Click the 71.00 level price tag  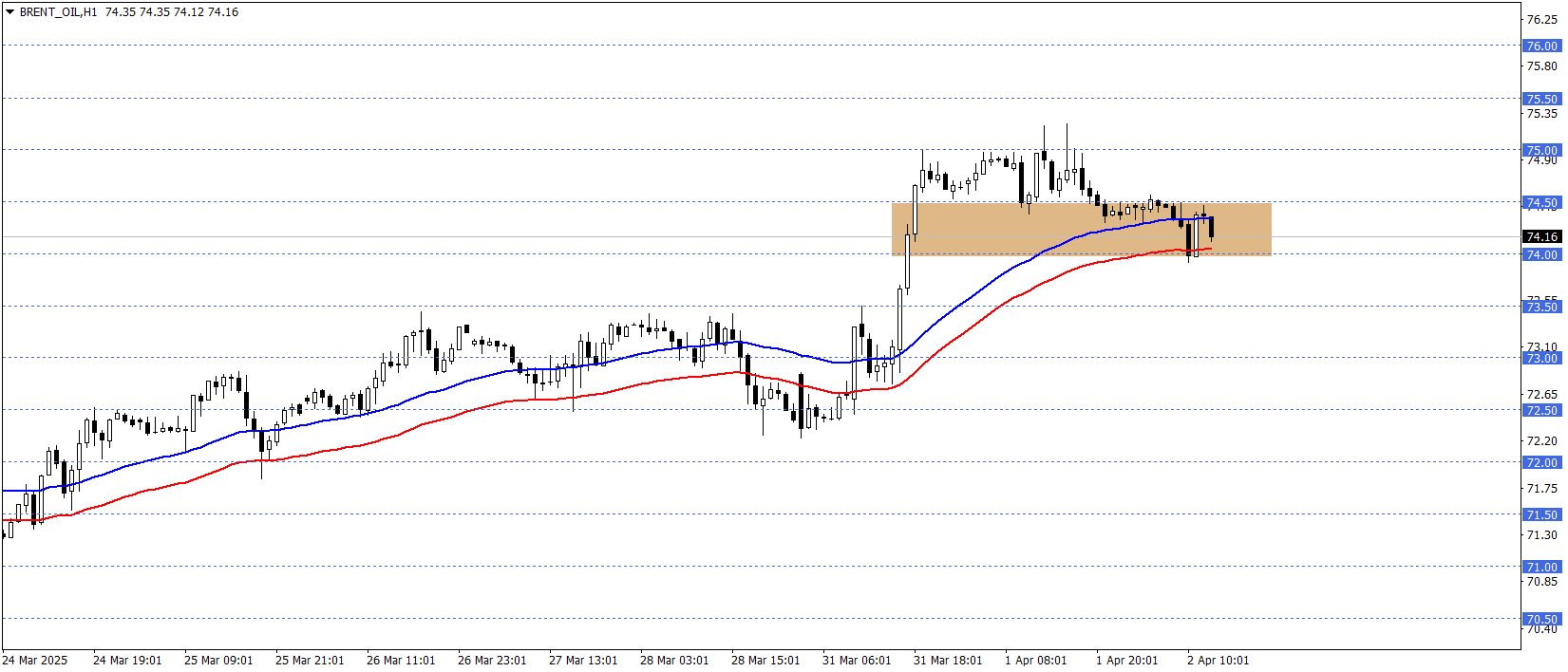tap(1541, 567)
